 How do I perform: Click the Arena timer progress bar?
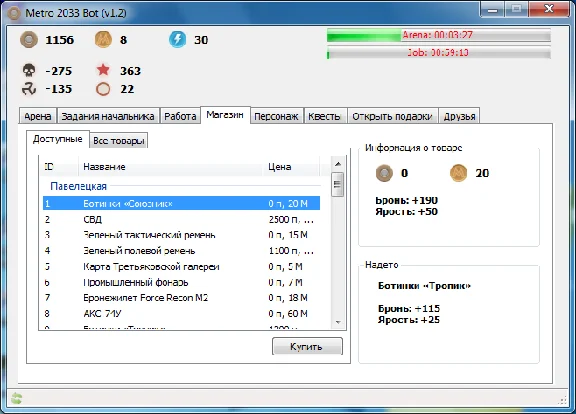pyautogui.click(x=439, y=35)
